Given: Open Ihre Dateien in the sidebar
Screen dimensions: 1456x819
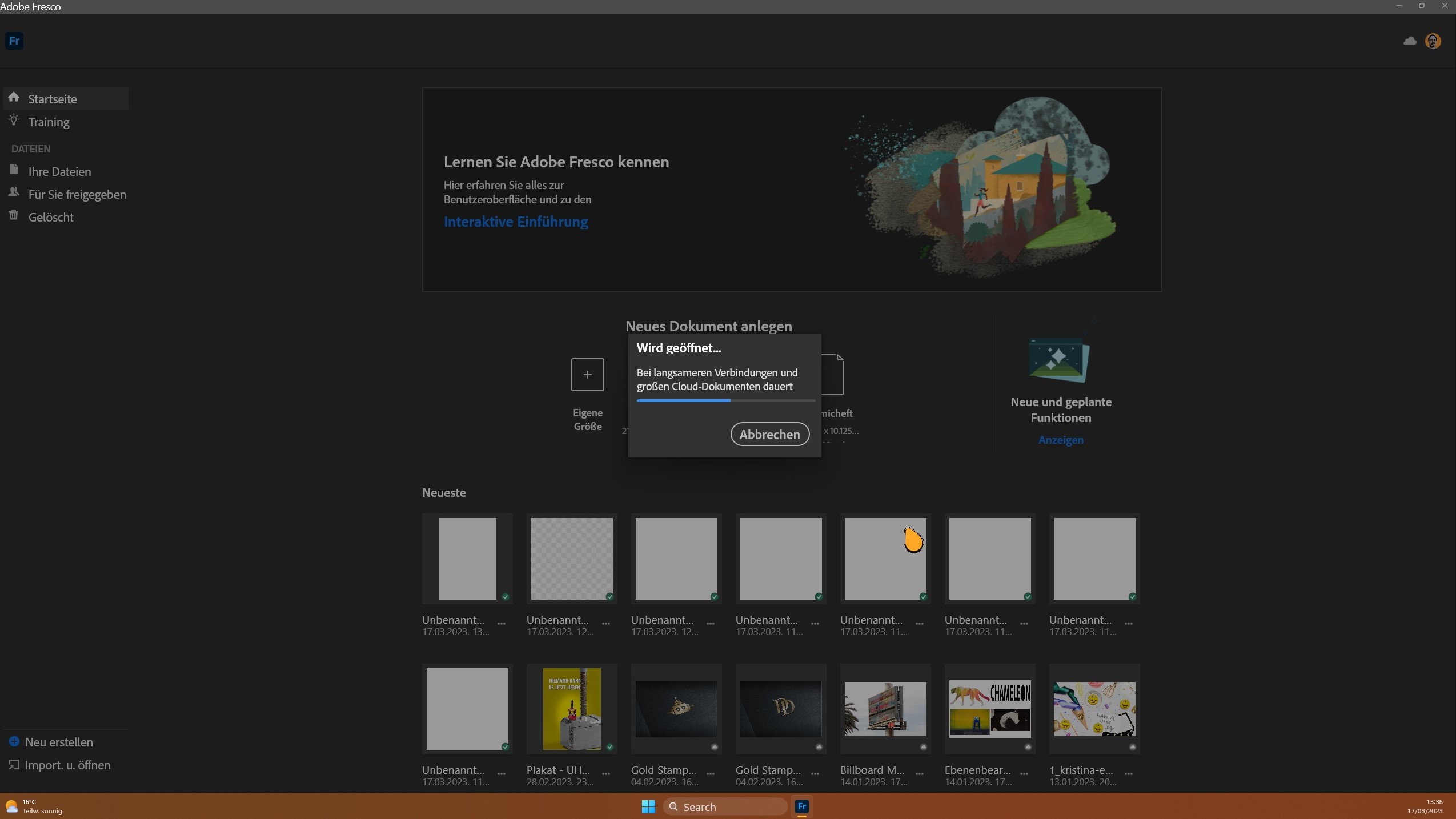Looking at the screenshot, I should pyautogui.click(x=14, y=170).
